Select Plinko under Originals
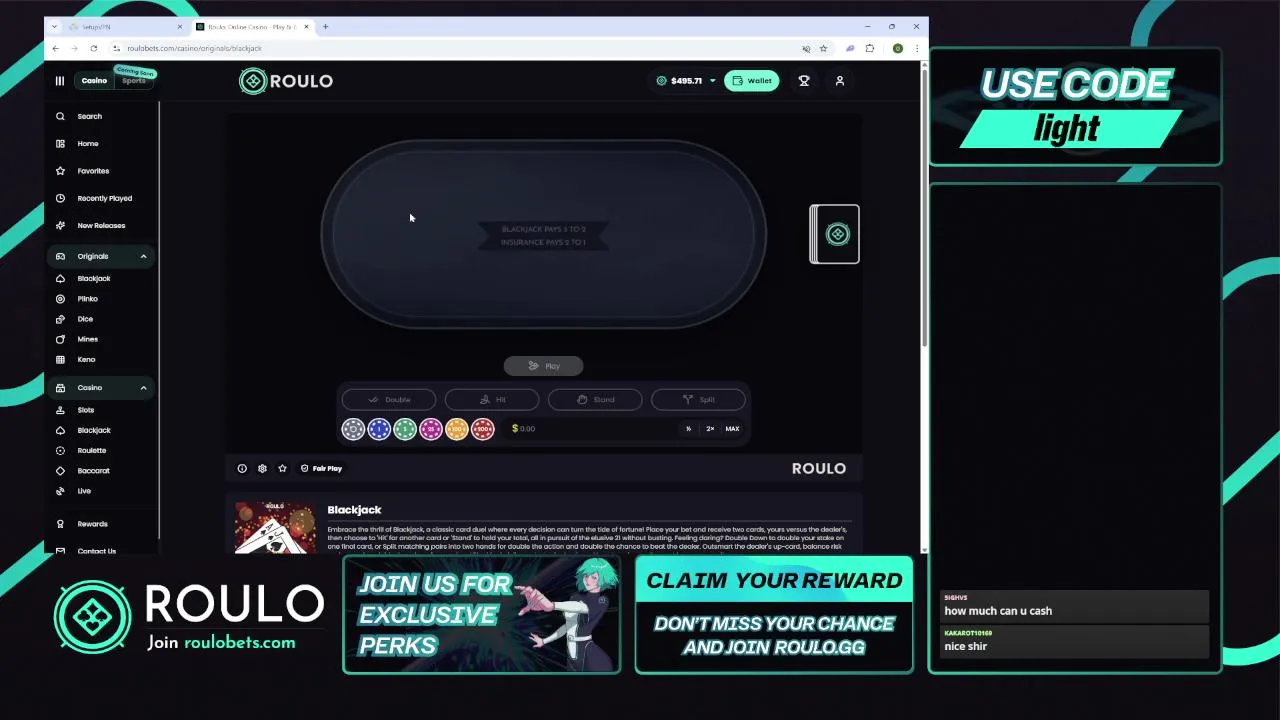1280x720 pixels. [78, 299]
